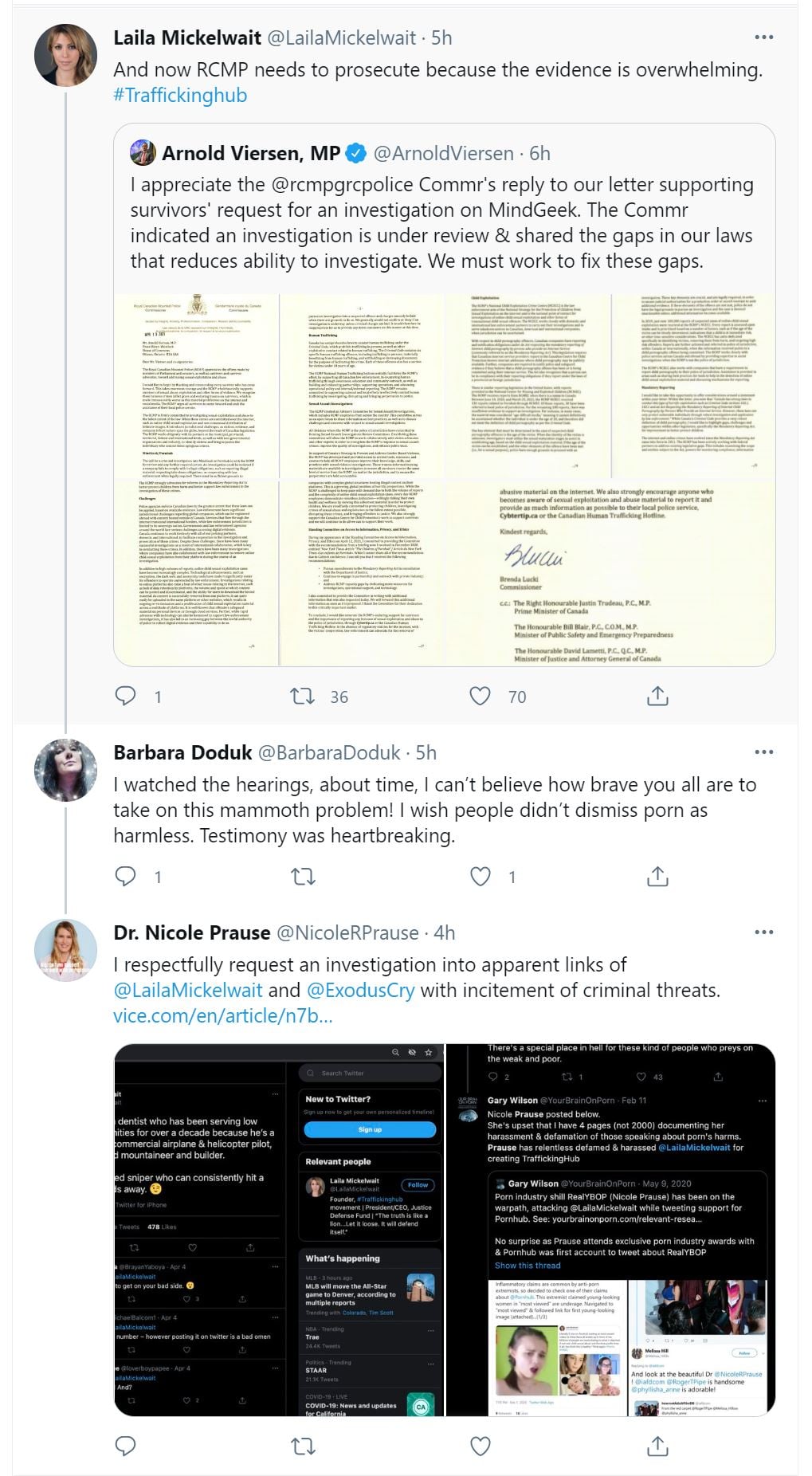Reply to Laila Mickelwait's tweet
This screenshot has width=812, height=1476.
click(x=126, y=696)
